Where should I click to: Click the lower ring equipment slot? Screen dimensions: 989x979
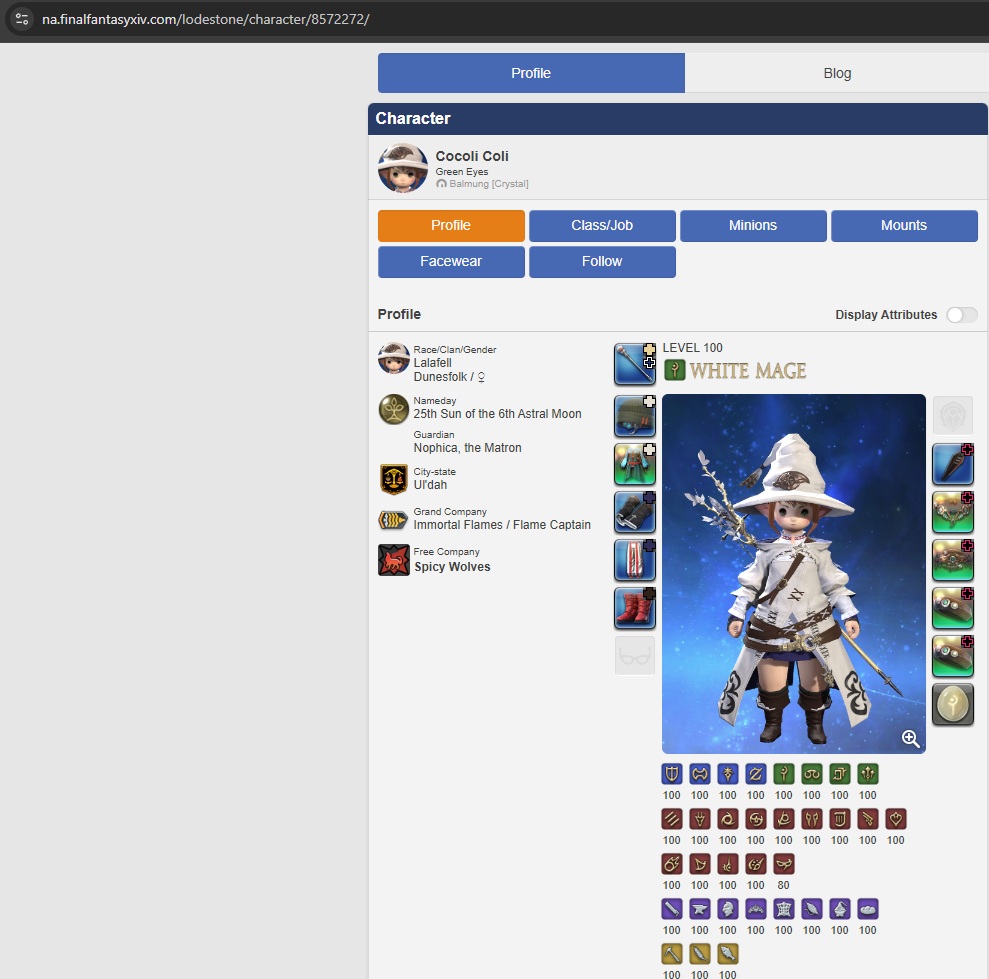tap(953, 656)
